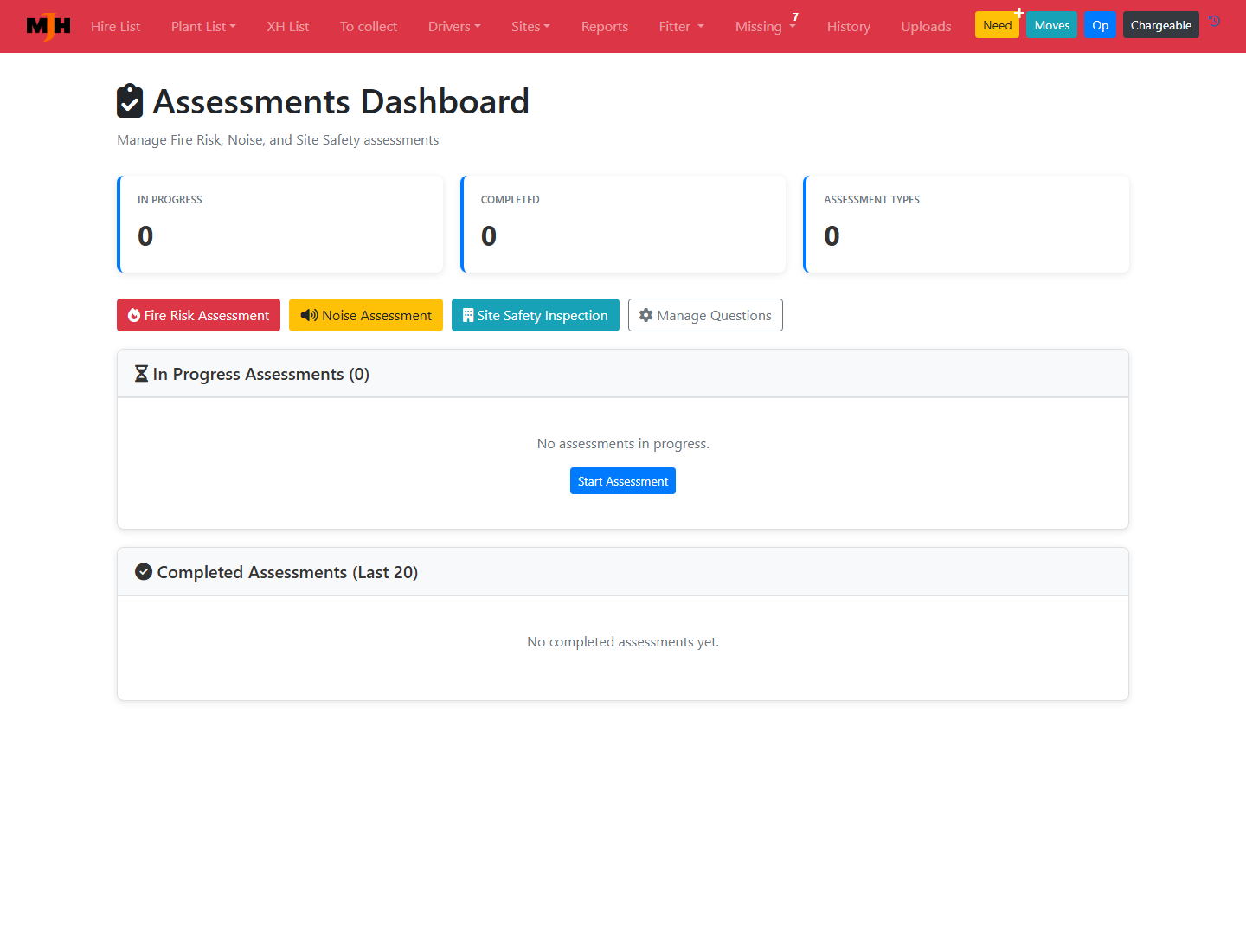Open the To collect page
The image size is (1246, 952).
point(369,26)
